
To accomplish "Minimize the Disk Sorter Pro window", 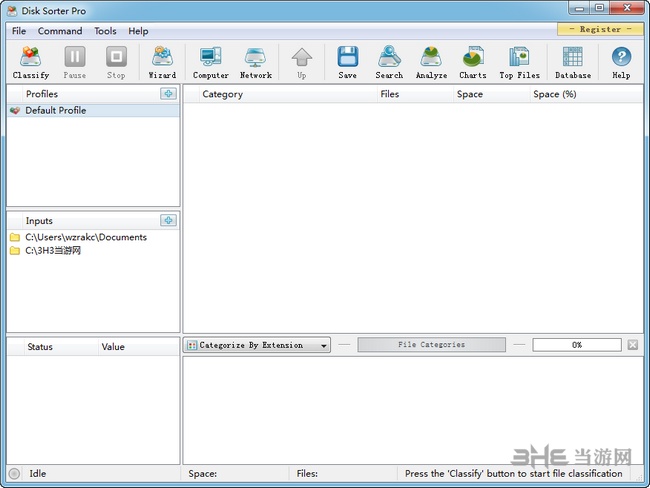I will [580, 8].
